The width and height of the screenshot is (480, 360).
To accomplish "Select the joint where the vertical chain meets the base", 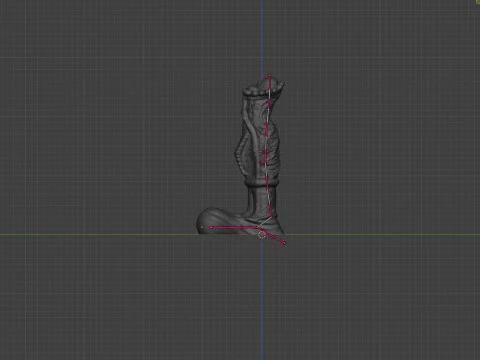I will pos(271,217).
